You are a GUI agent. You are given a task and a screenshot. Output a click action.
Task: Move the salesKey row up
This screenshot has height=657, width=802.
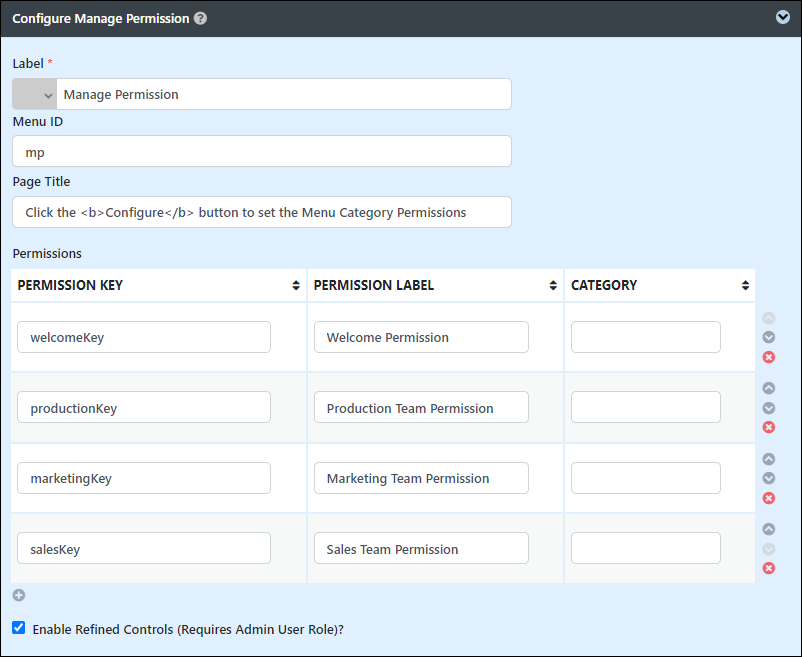(768, 529)
